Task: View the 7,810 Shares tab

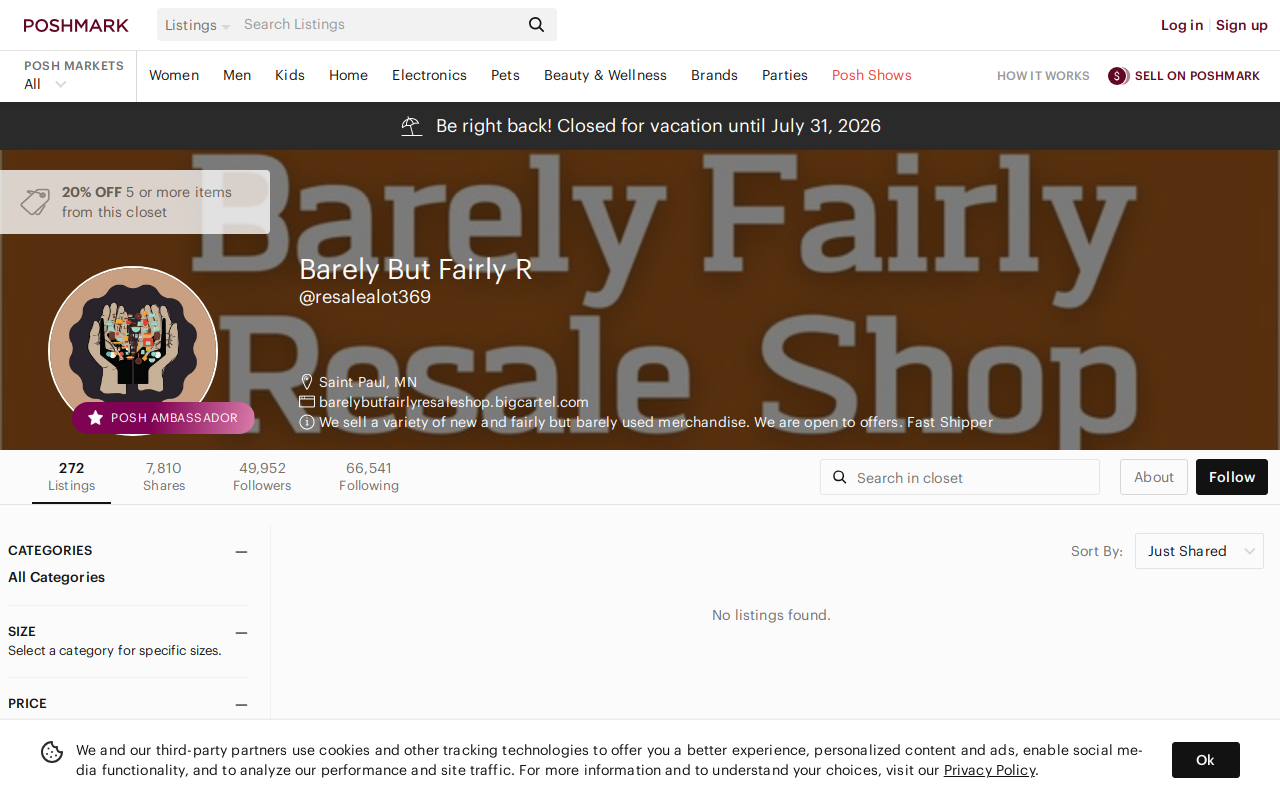Action: click(x=164, y=477)
